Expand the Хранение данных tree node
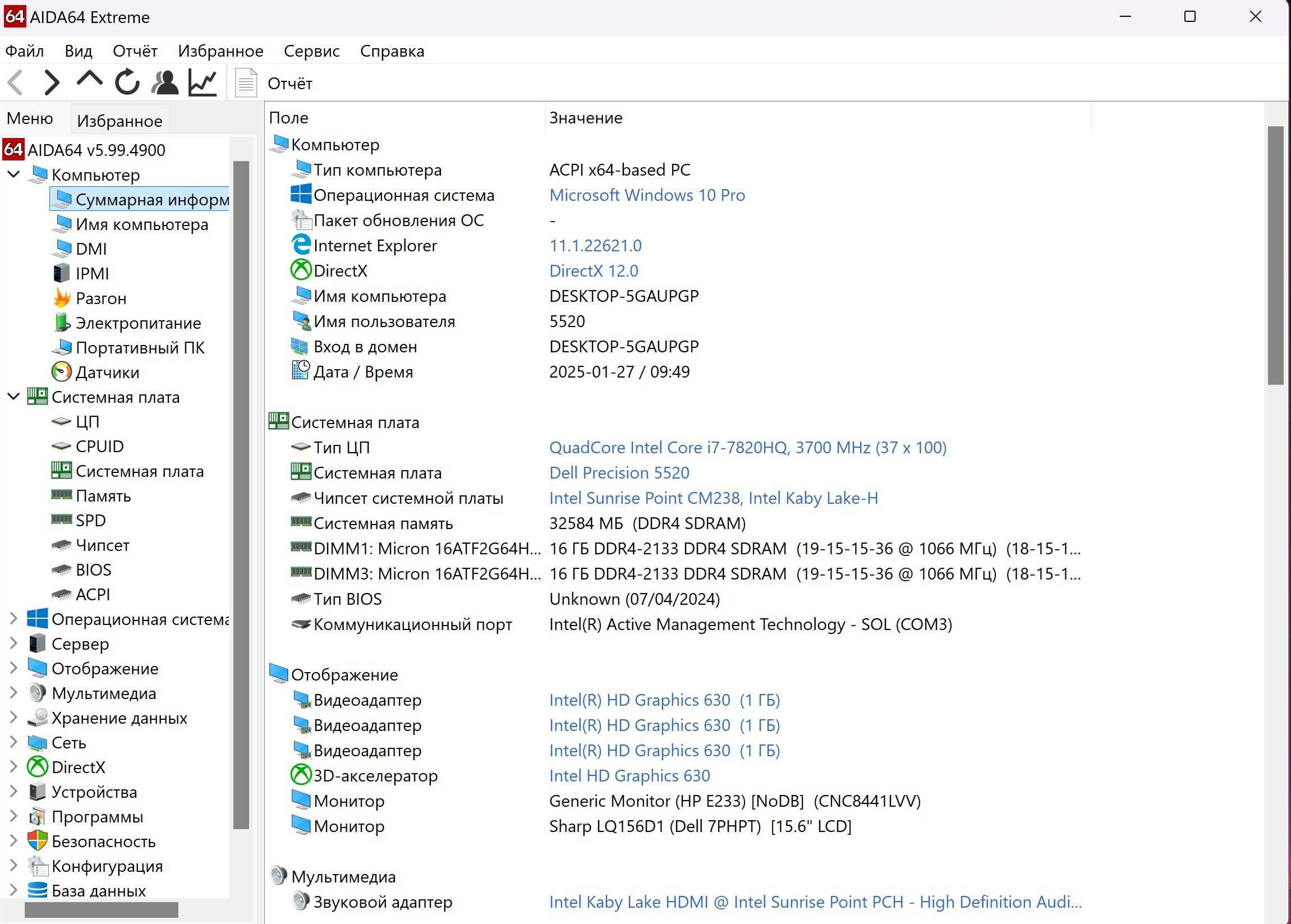The image size is (1291, 924). (x=13, y=718)
